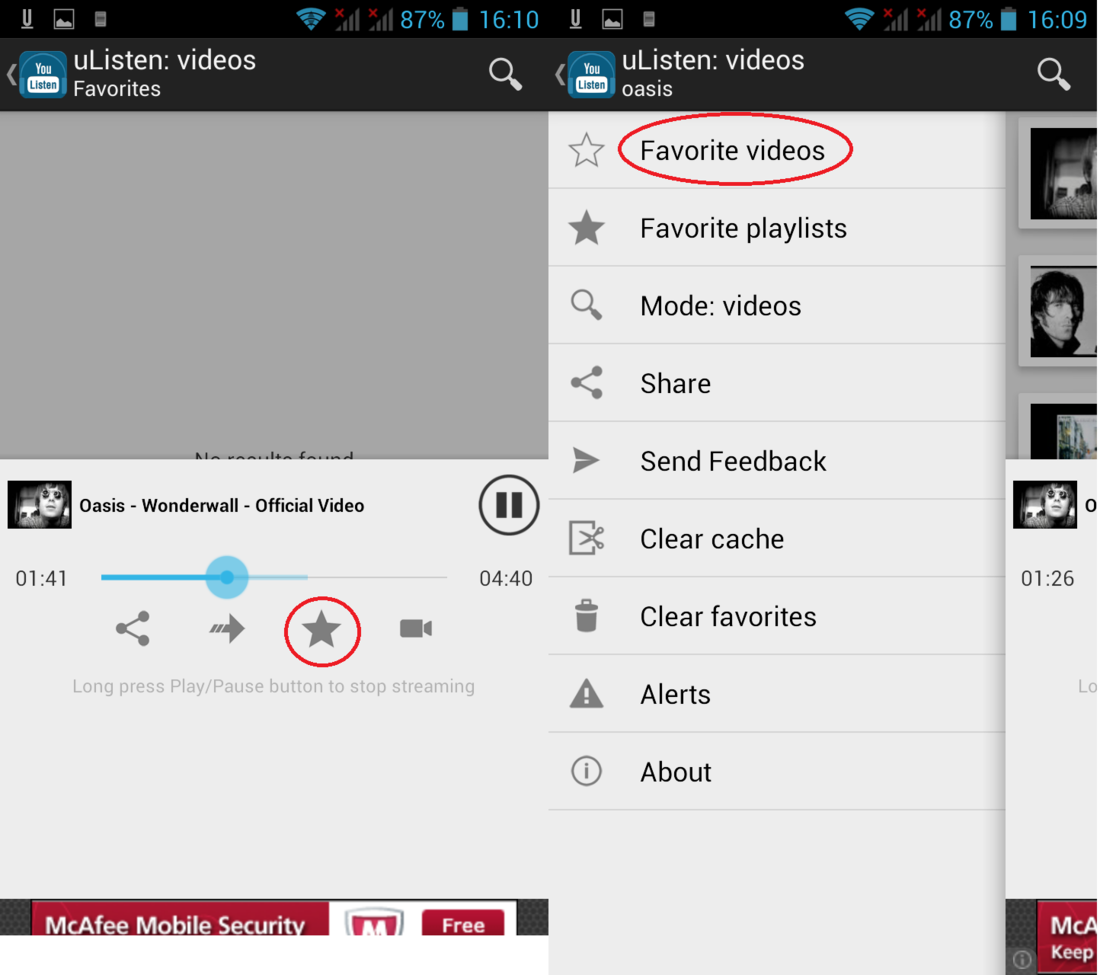Image resolution: width=1100 pixels, height=975 pixels.
Task: Tap the picture notification icon in 16:09 status bar
Action: tap(612, 20)
